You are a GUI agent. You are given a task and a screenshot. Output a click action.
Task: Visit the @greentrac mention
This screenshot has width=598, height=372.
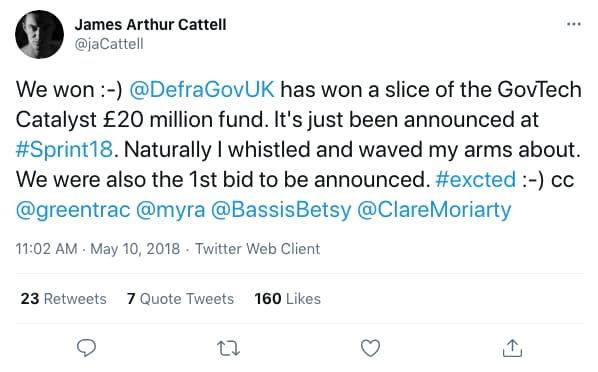73,210
